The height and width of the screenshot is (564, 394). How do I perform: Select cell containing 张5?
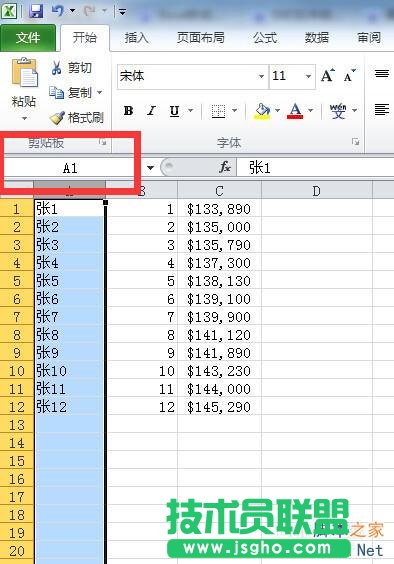70,281
